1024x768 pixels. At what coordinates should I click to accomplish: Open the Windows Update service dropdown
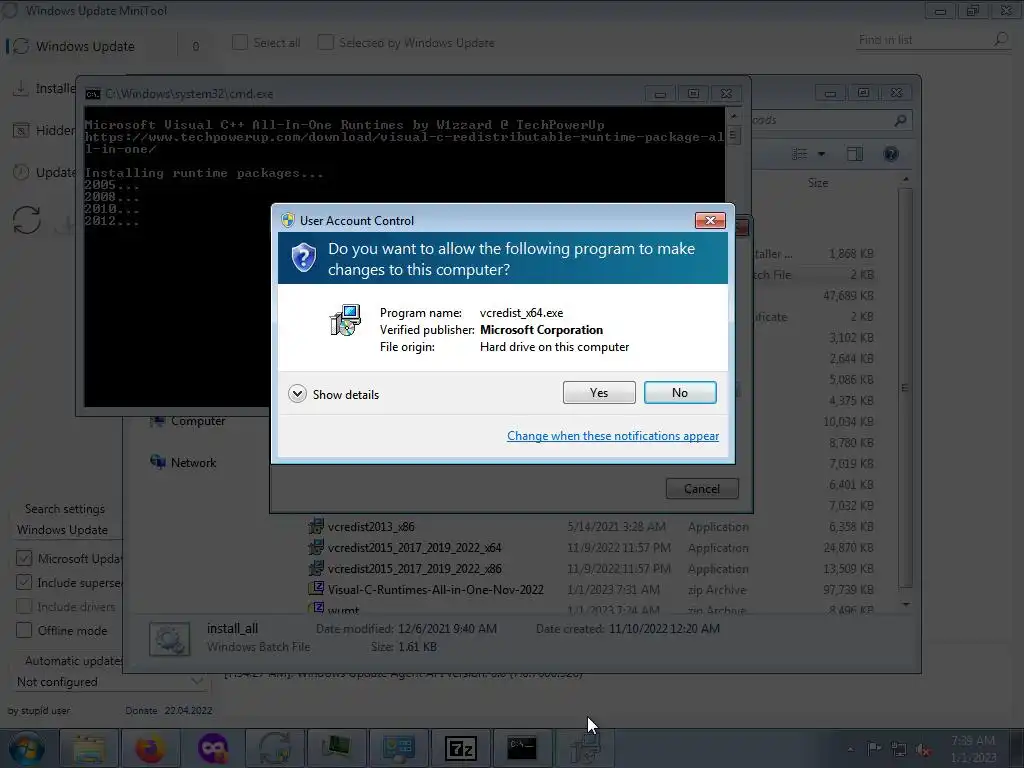pos(68,530)
